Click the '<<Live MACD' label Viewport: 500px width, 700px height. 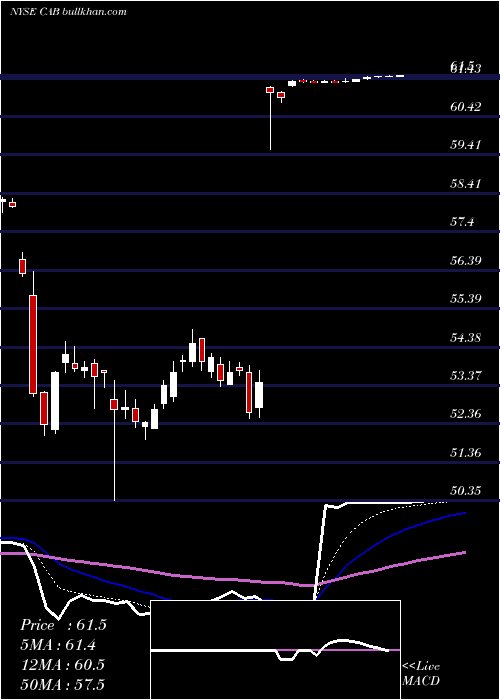421,673
